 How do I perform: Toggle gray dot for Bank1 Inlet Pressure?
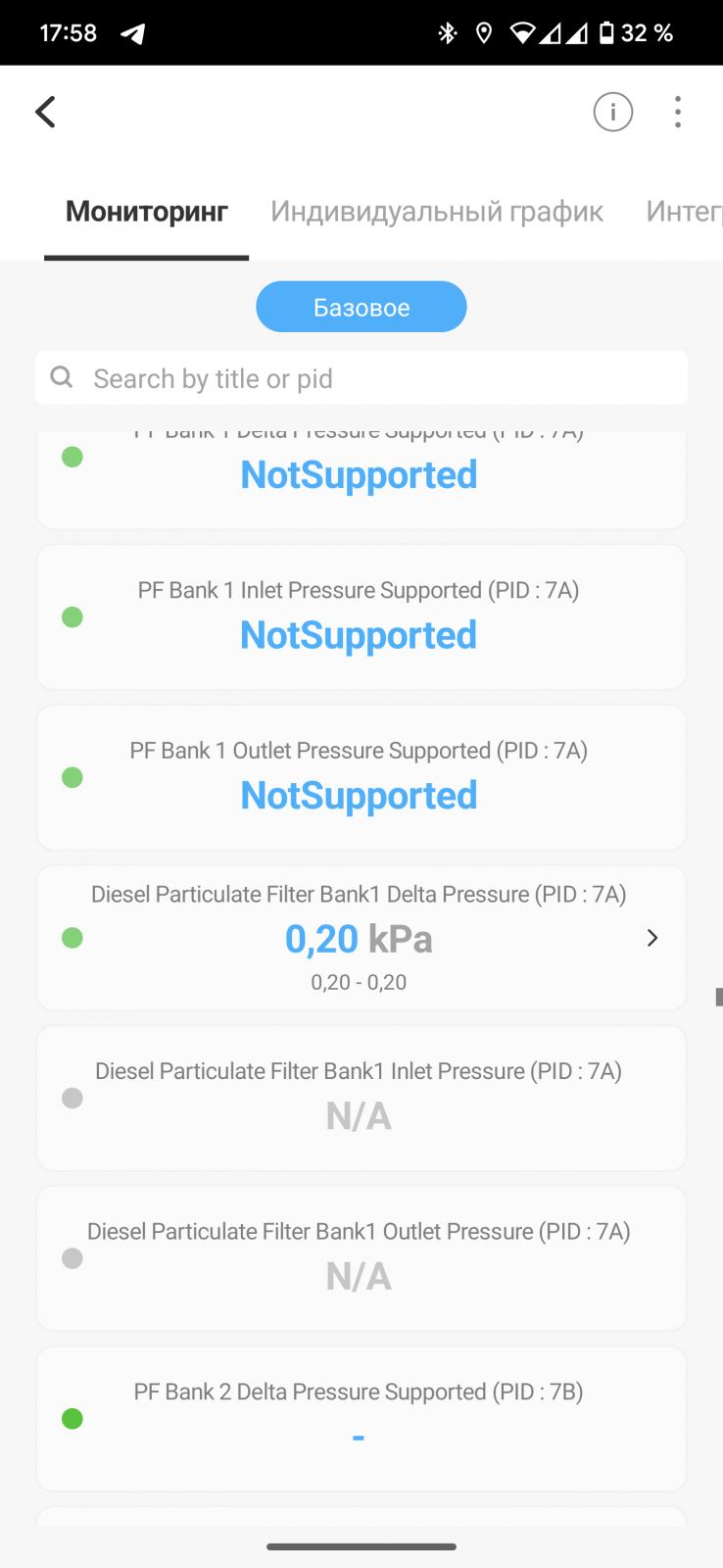[72, 1099]
